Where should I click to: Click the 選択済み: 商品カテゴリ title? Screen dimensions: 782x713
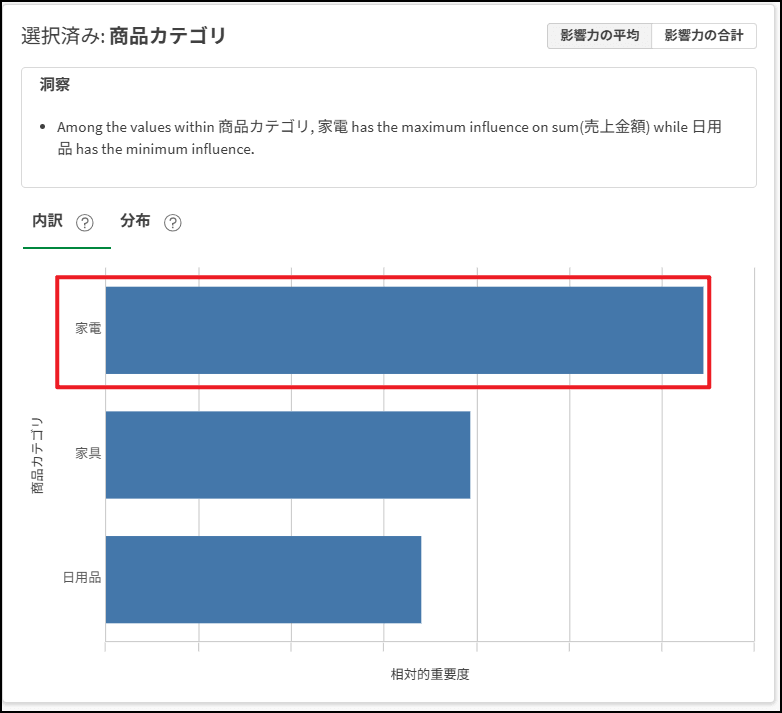tap(124, 37)
